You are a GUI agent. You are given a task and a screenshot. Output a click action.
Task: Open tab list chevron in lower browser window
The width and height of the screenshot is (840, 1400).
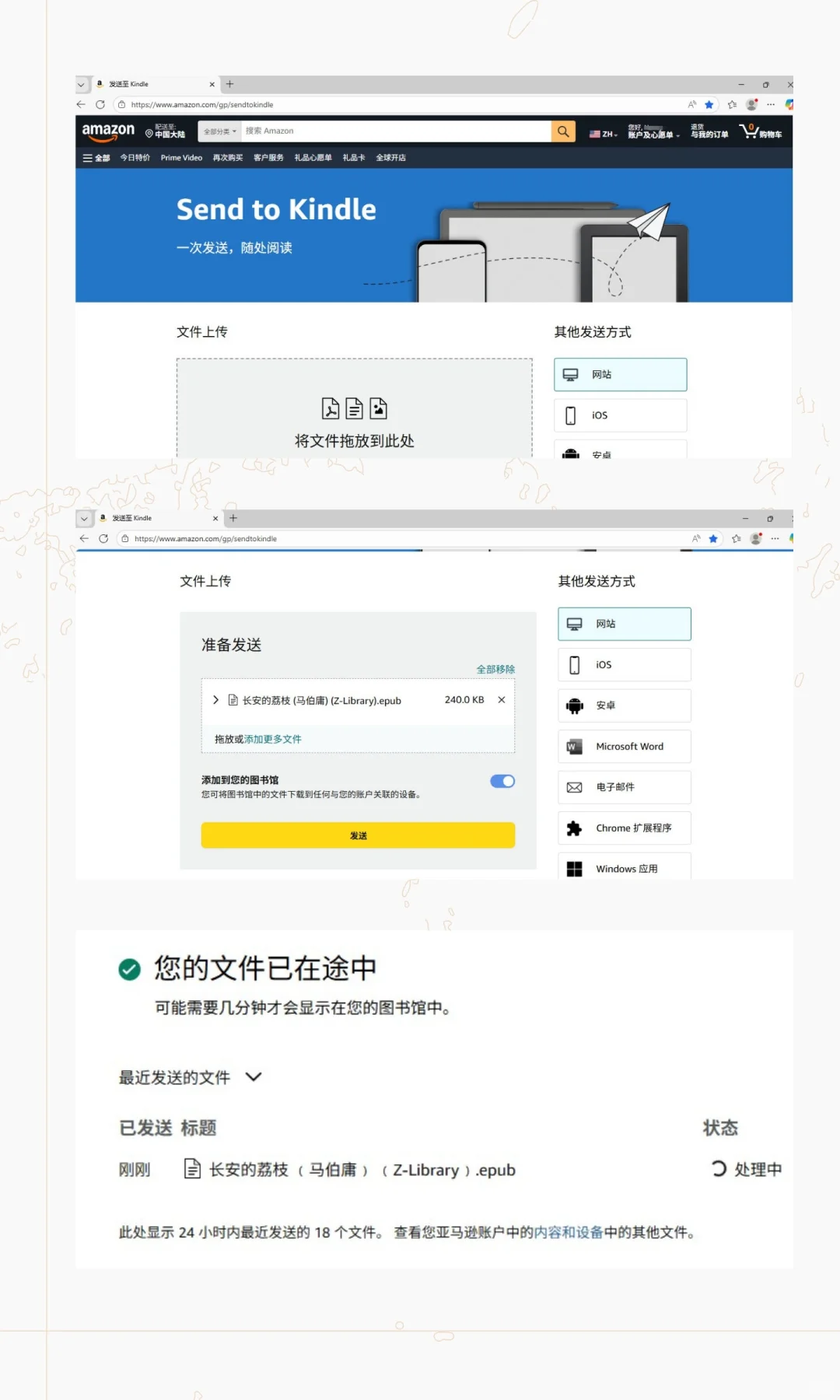tap(84, 518)
